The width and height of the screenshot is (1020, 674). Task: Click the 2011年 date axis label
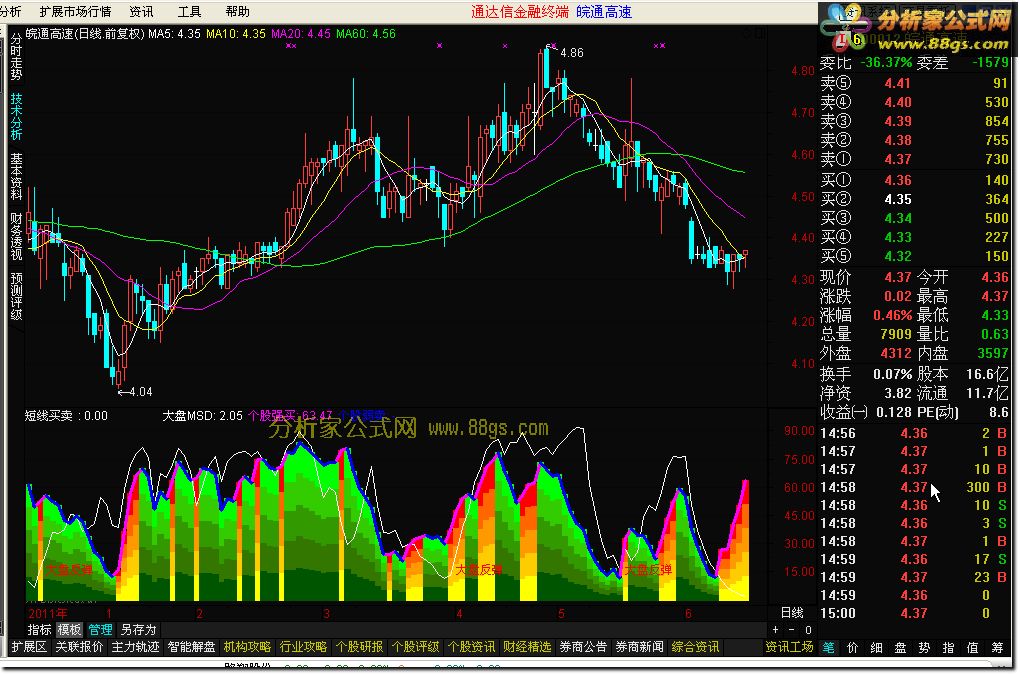(x=47, y=613)
